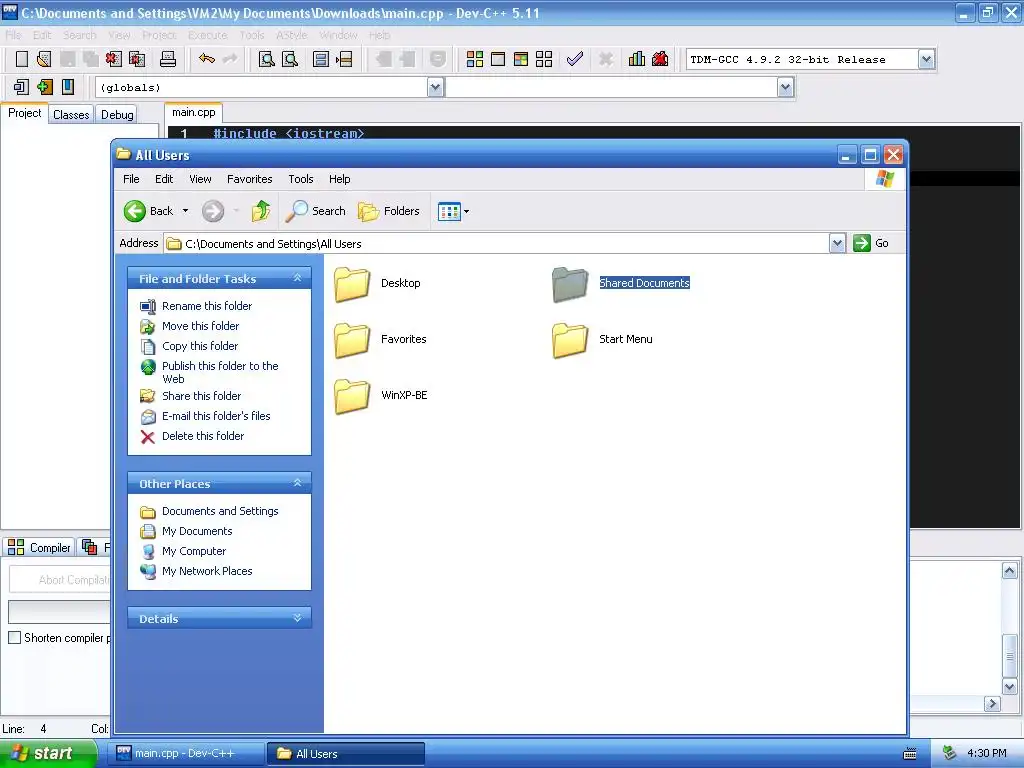Collapse the File and Folder Tasks panel
The height and width of the screenshot is (768, 1024).
[x=298, y=278]
